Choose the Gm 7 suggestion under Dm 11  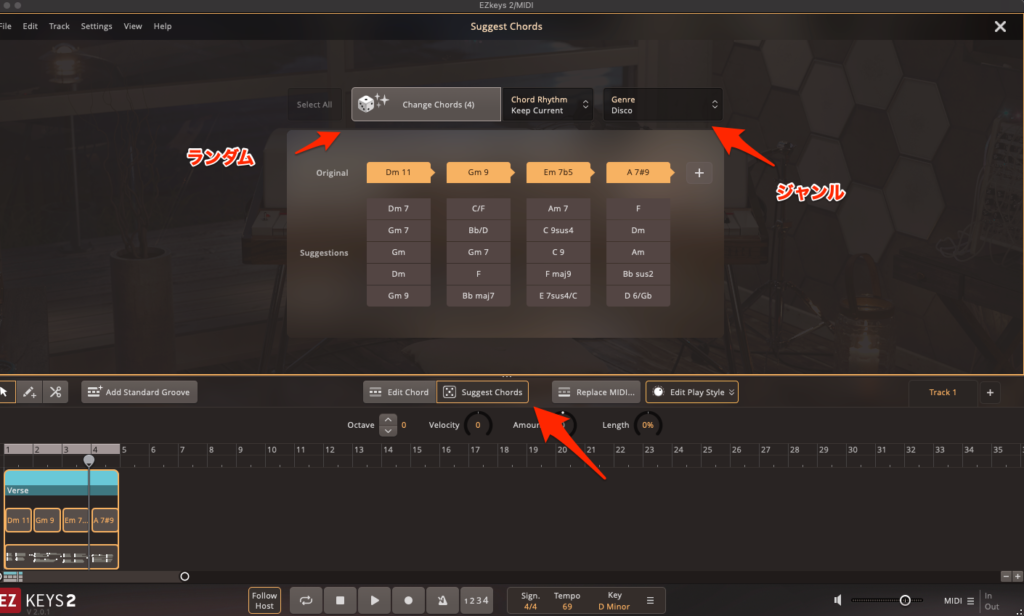(x=398, y=231)
